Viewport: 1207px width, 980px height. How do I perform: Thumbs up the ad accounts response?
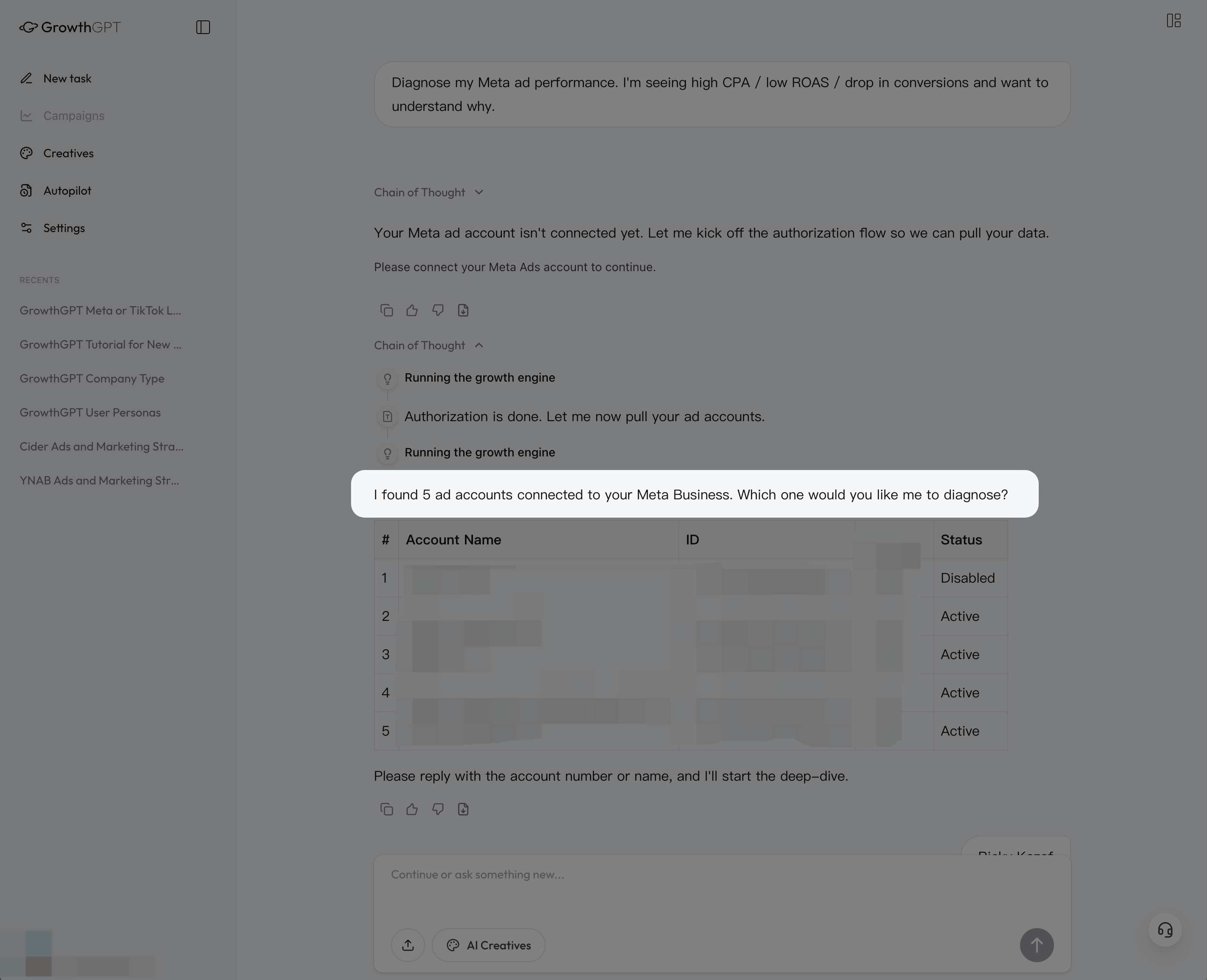412,810
